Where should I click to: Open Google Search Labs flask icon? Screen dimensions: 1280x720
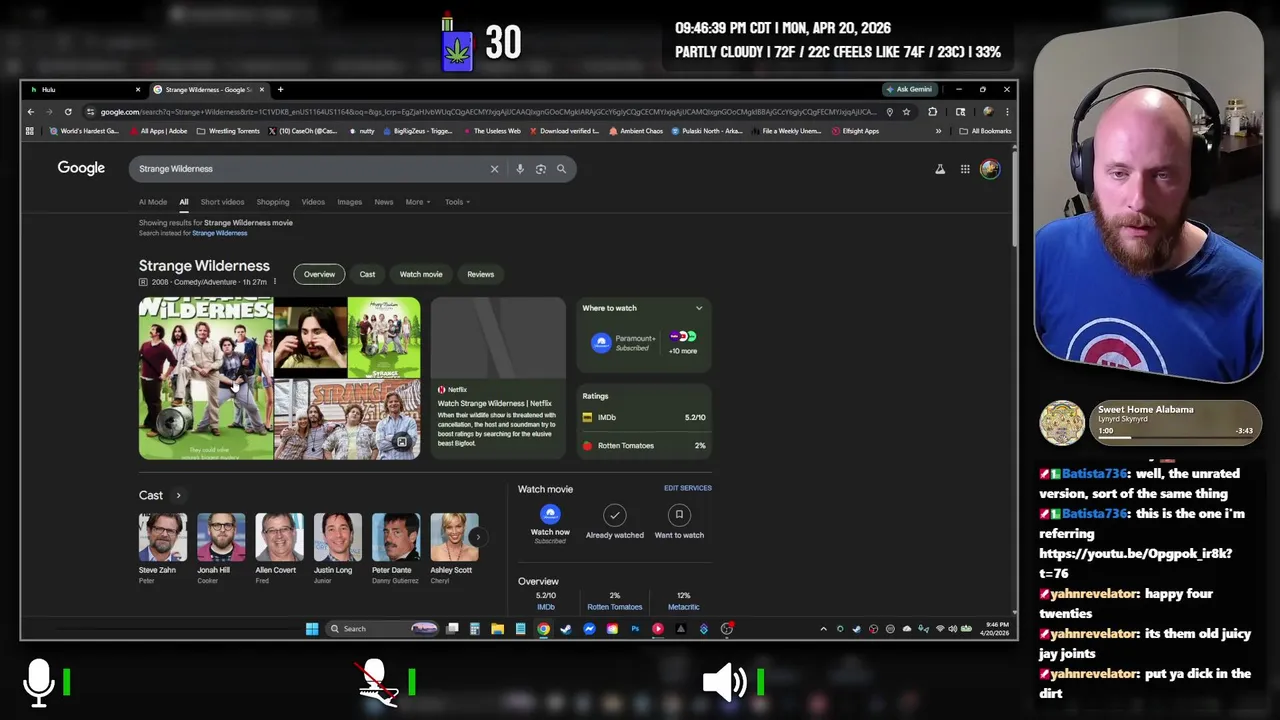(940, 169)
